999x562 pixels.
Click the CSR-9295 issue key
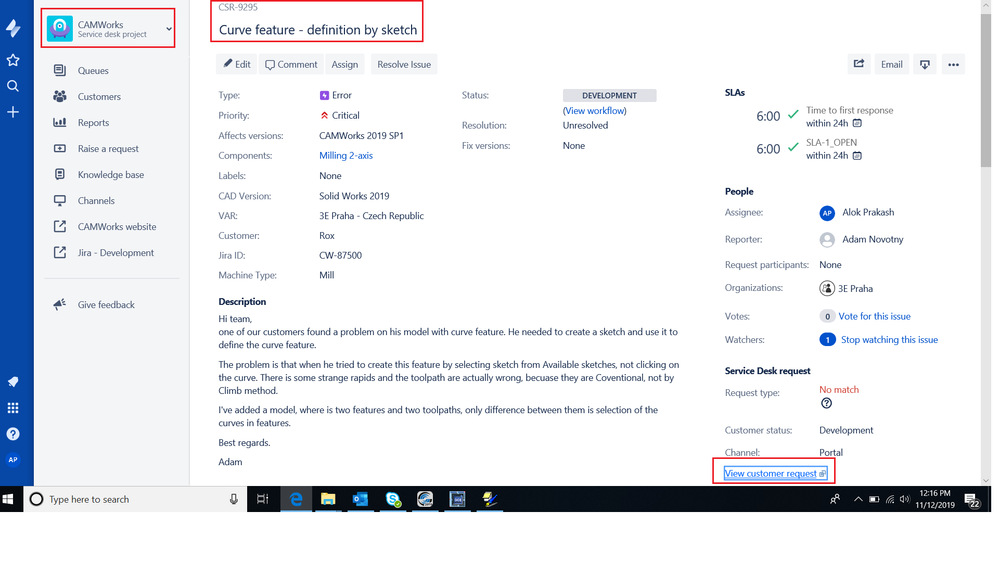click(238, 7)
